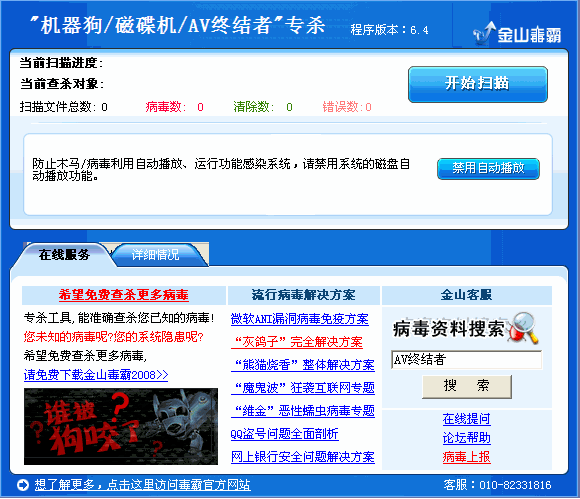Click the magnifier bug search icon

click(x=524, y=328)
